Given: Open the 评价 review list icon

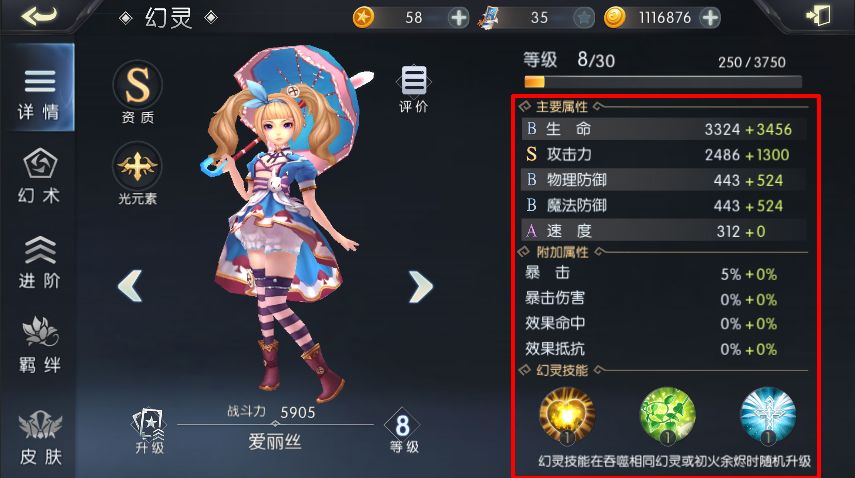Looking at the screenshot, I should click(414, 89).
